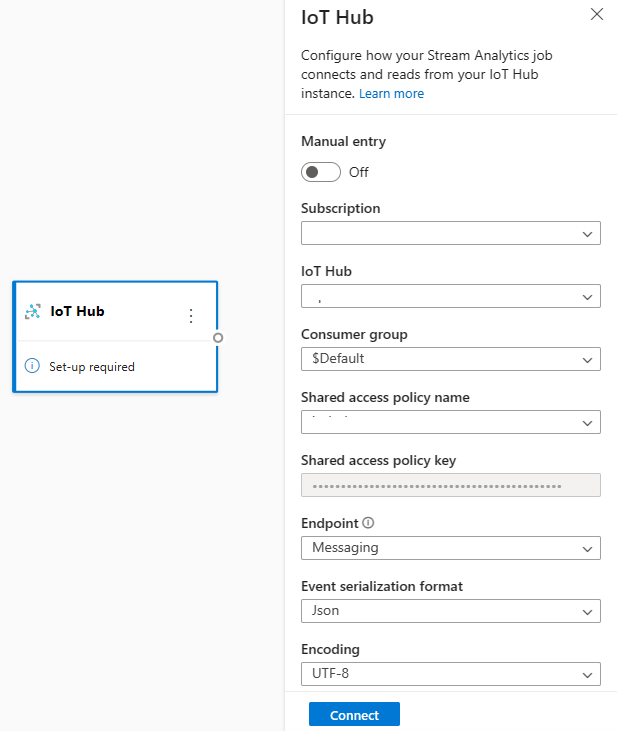Click the IoT Hub node icon
617x731 pixels.
point(33,311)
